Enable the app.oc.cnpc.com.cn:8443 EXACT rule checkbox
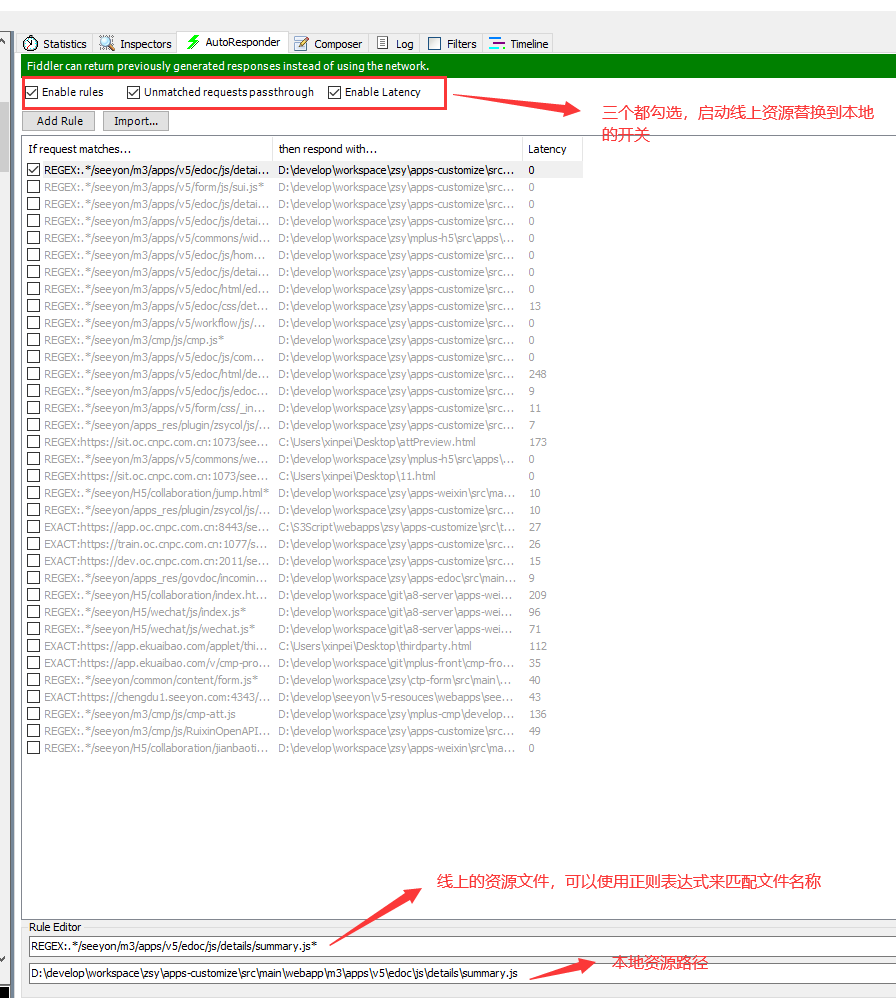Viewport: 896px width, 998px height. click(34, 527)
